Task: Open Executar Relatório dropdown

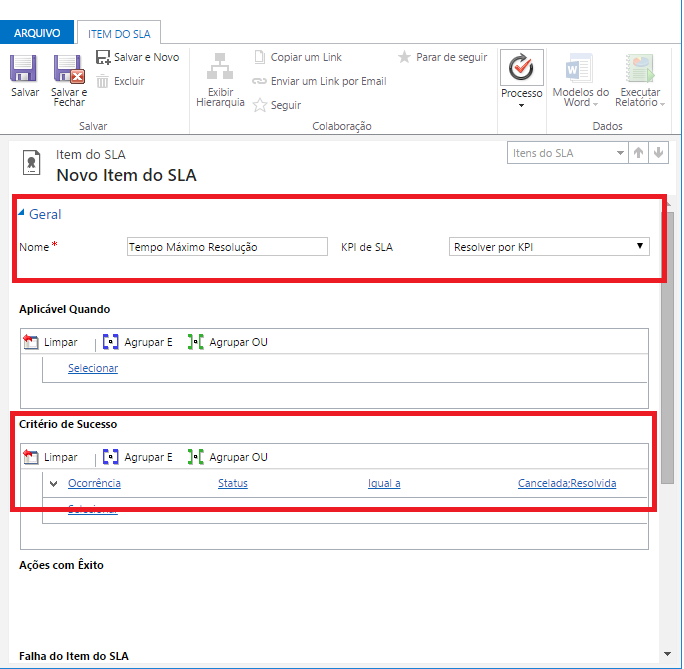Action: click(641, 80)
